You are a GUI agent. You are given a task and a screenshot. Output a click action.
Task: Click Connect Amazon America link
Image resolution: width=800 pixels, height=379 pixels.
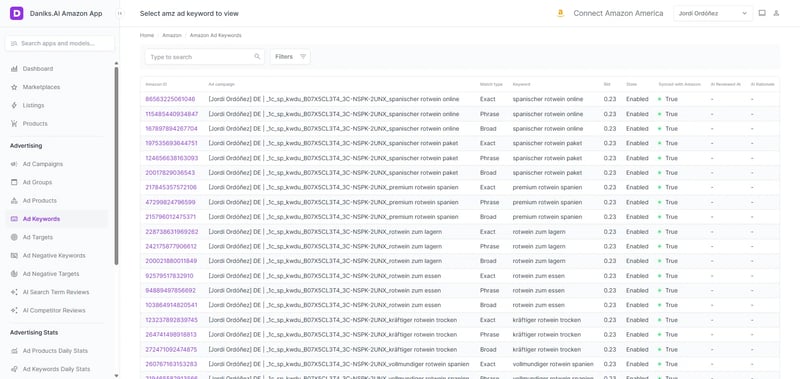point(618,13)
